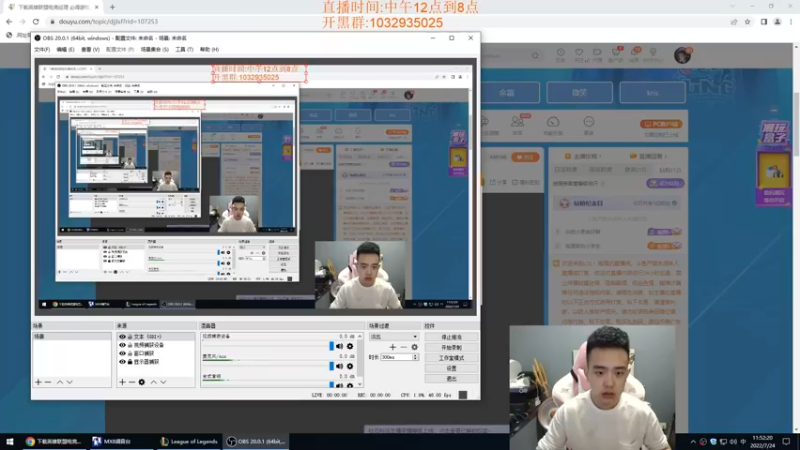Open OBS Edit menu

pos(65,49)
